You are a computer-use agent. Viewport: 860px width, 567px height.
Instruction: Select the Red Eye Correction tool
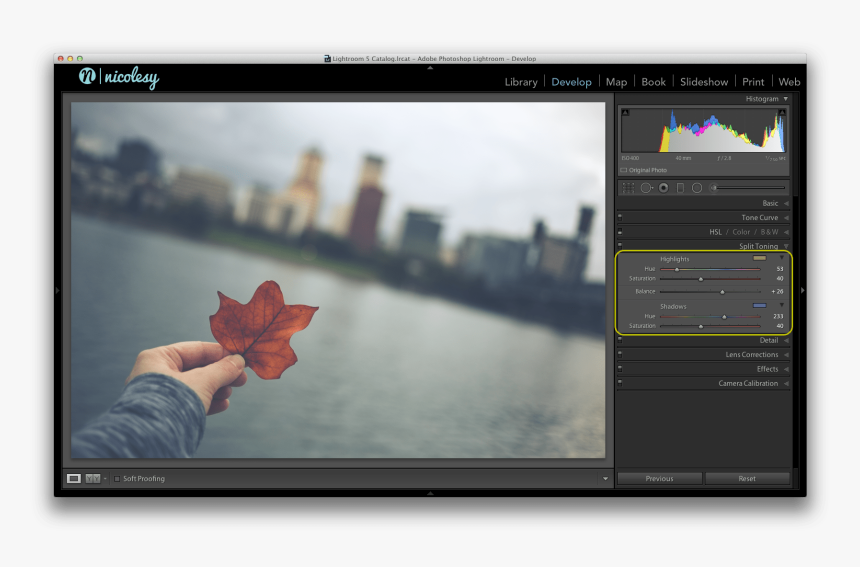coord(664,188)
